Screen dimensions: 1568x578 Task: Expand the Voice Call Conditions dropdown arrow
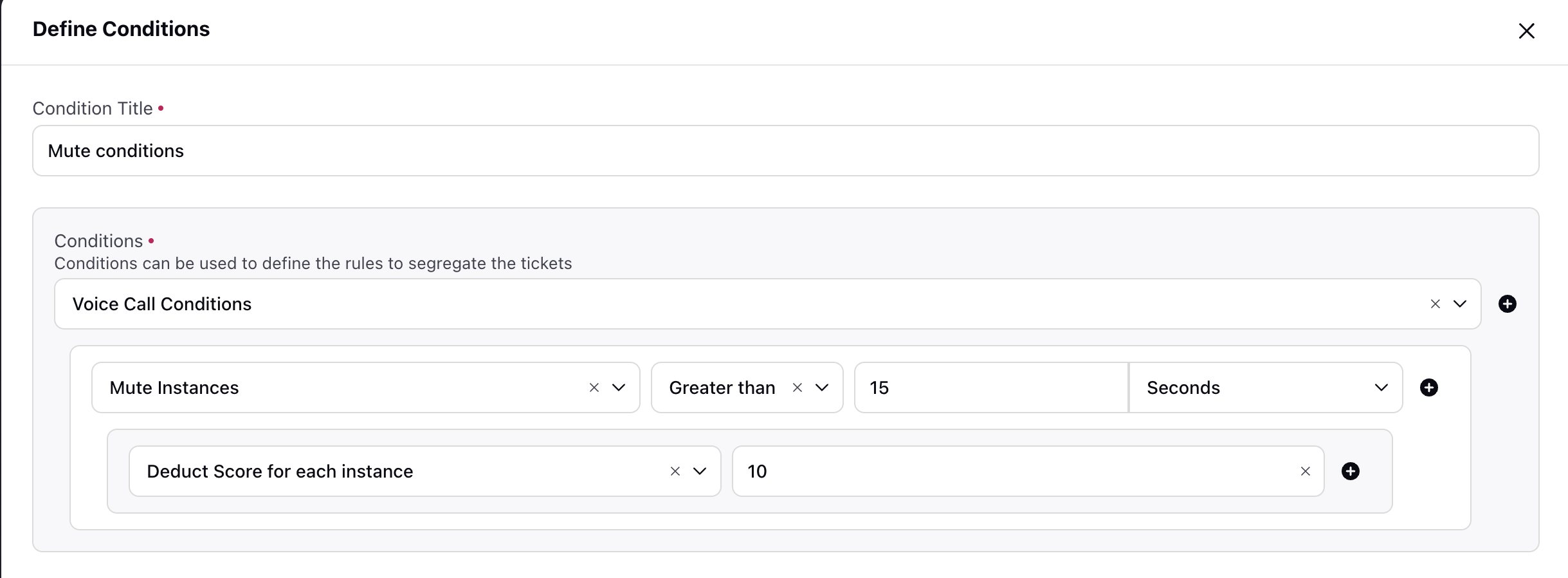click(x=1460, y=304)
